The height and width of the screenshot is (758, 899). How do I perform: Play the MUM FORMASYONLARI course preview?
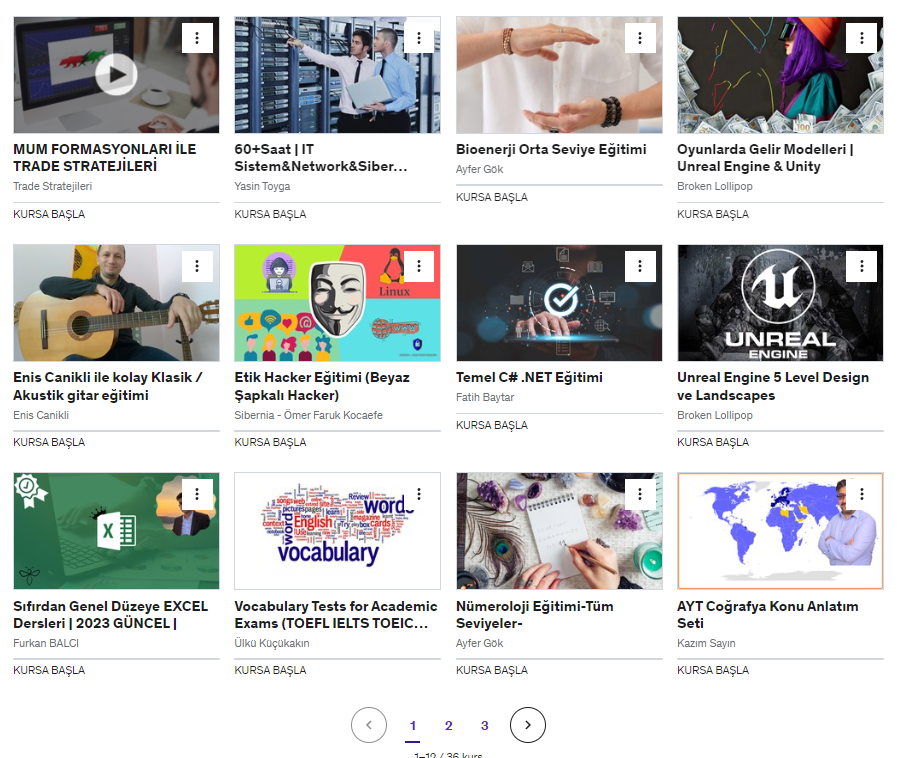116,75
